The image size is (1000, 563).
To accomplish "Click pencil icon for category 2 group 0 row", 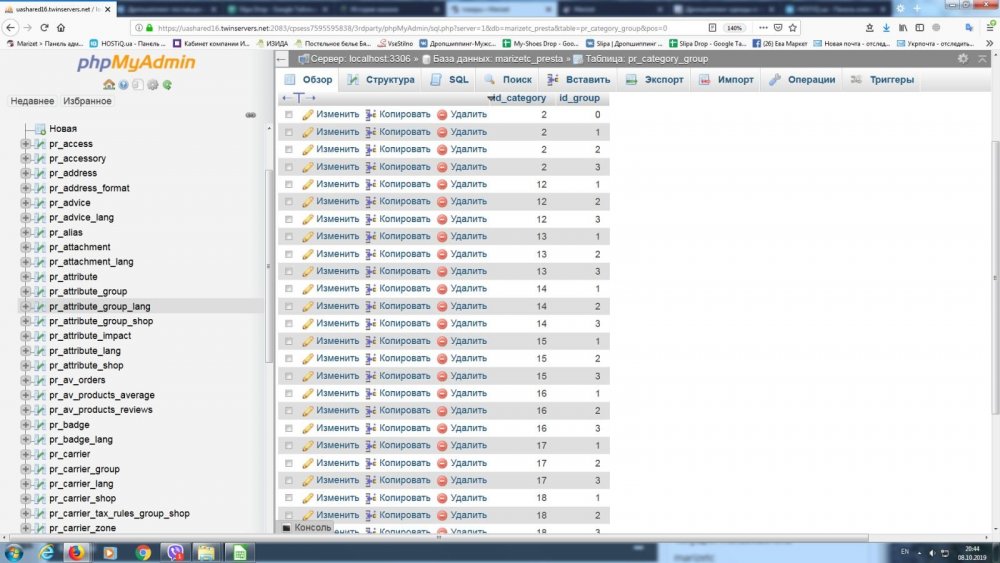I will click(308, 115).
